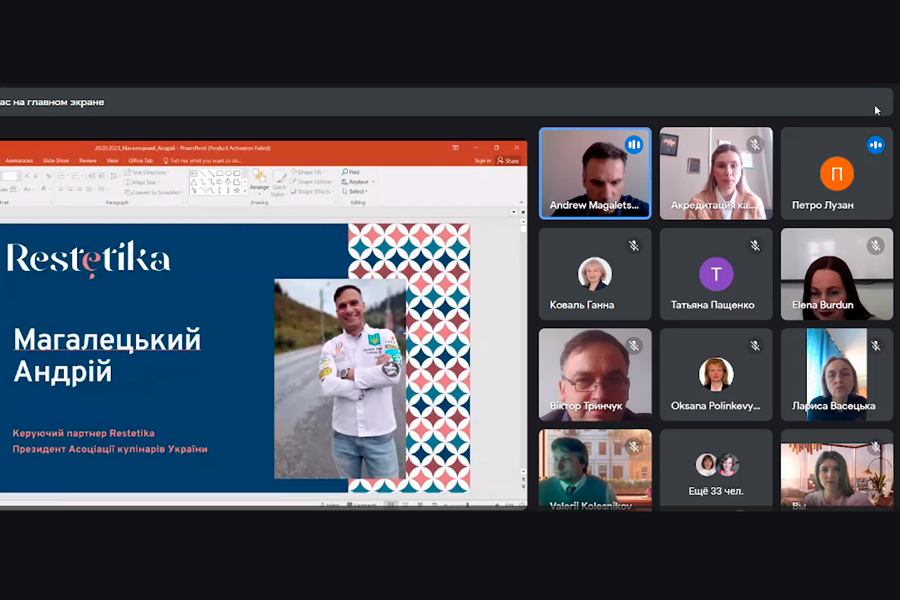Click muted mic icon on Oksana Polinkevy tile
Image resolution: width=900 pixels, height=600 pixels.
pyautogui.click(x=755, y=346)
